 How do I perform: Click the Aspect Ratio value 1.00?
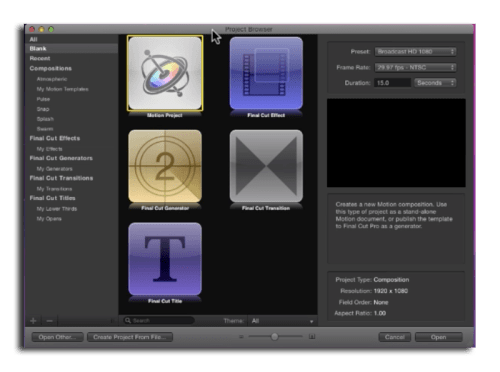(380, 313)
